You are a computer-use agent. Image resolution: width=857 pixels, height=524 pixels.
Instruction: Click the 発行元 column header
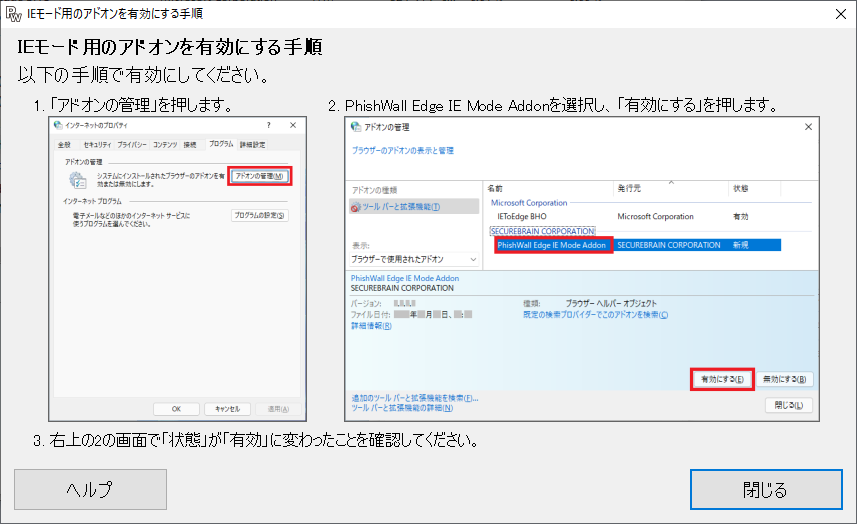click(629, 189)
